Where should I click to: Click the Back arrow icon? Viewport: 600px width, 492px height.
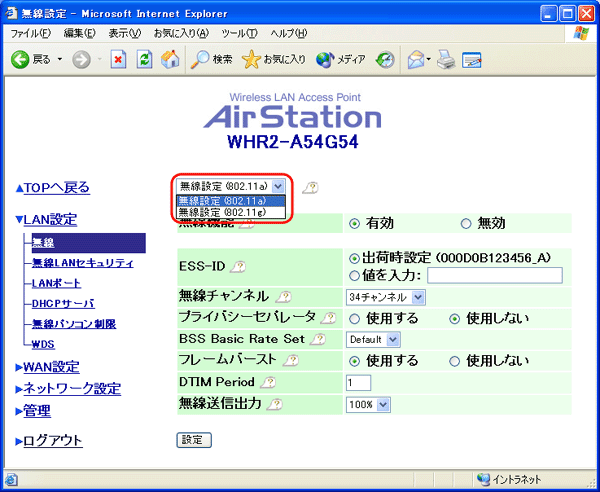click(20, 60)
